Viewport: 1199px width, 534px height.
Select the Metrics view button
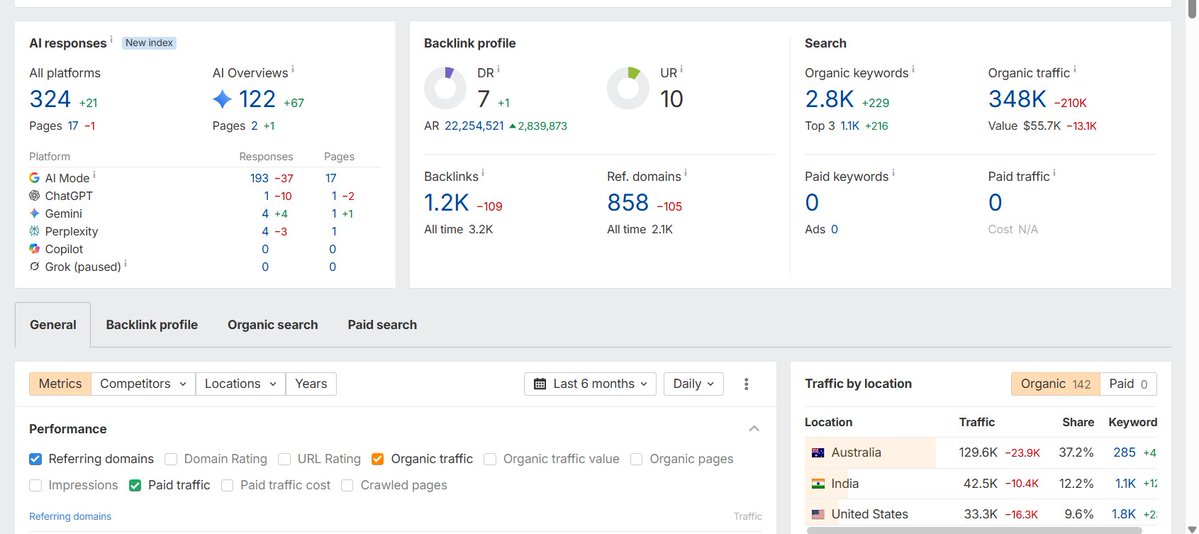[x=60, y=384]
